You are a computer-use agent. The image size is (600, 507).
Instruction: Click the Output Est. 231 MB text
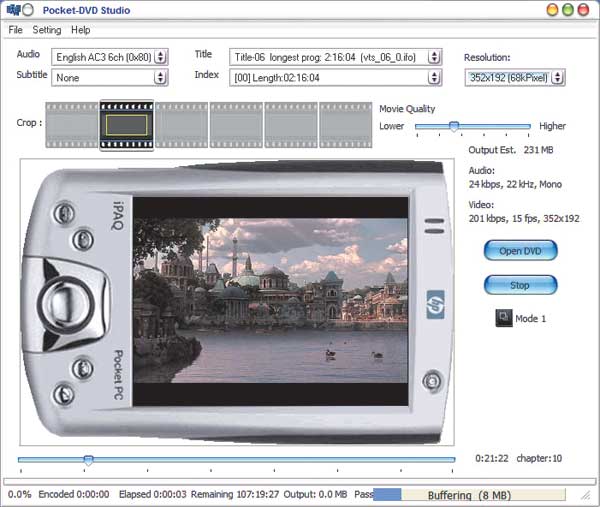[x=511, y=150]
